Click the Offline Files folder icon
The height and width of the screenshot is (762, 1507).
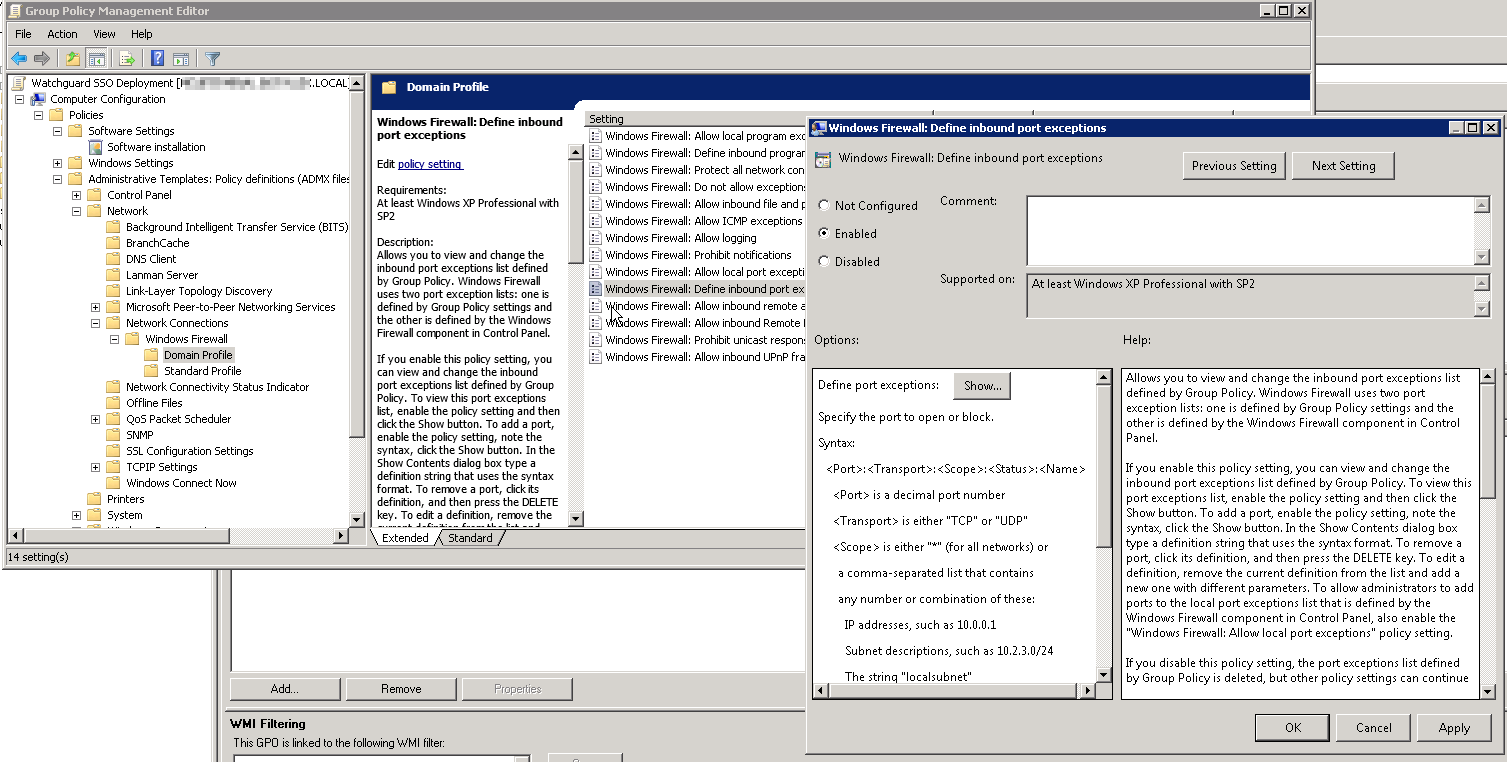pyautogui.click(x=113, y=403)
